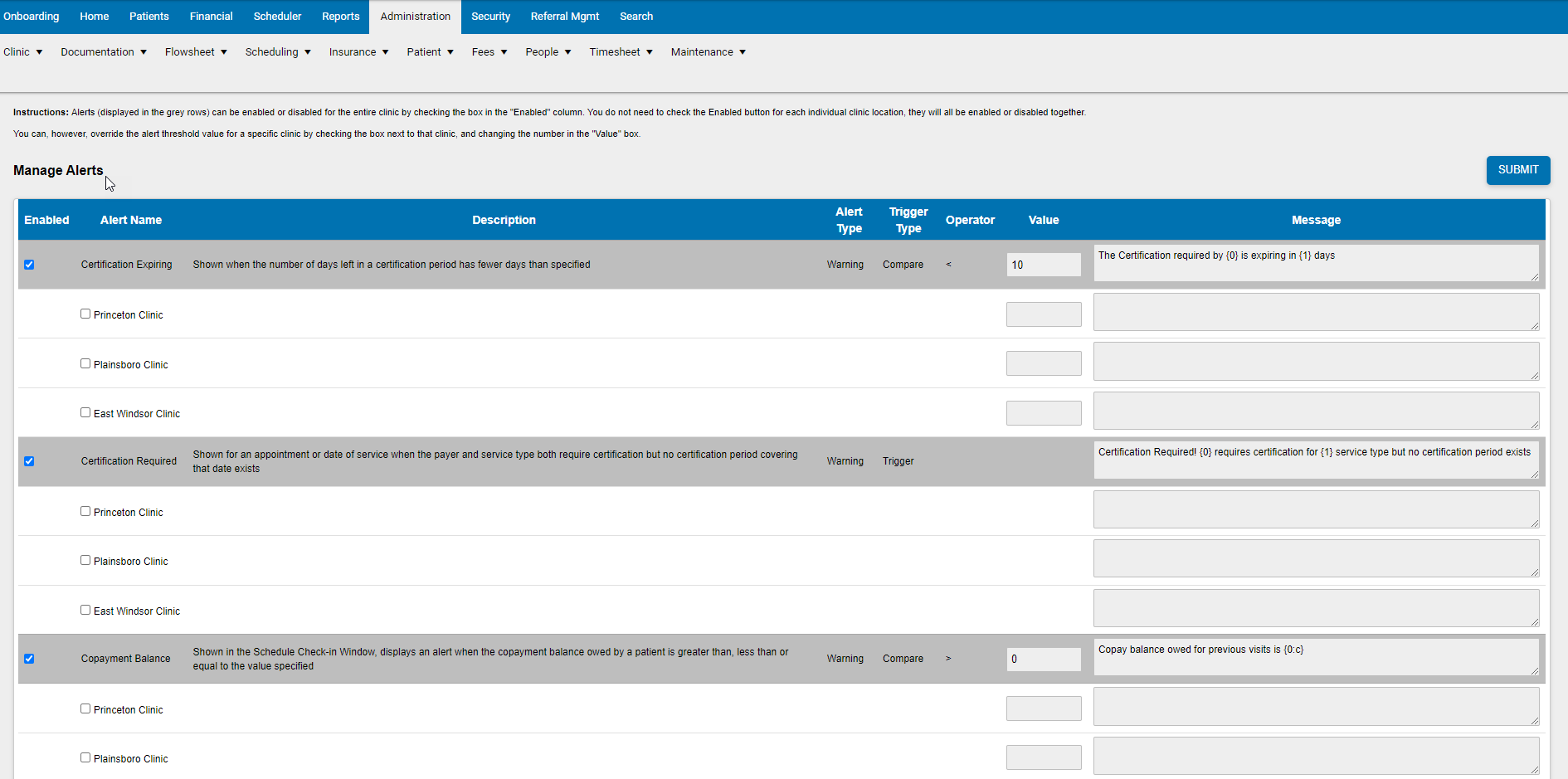
Task: Uncheck the Copayment Balance enabled box
Action: (30, 659)
